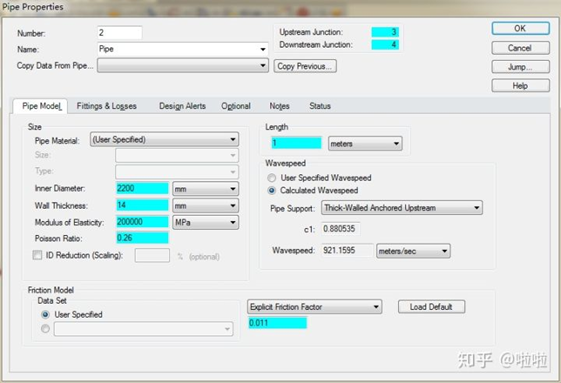
Task: Click the friction factor value field
Action: 277,323
